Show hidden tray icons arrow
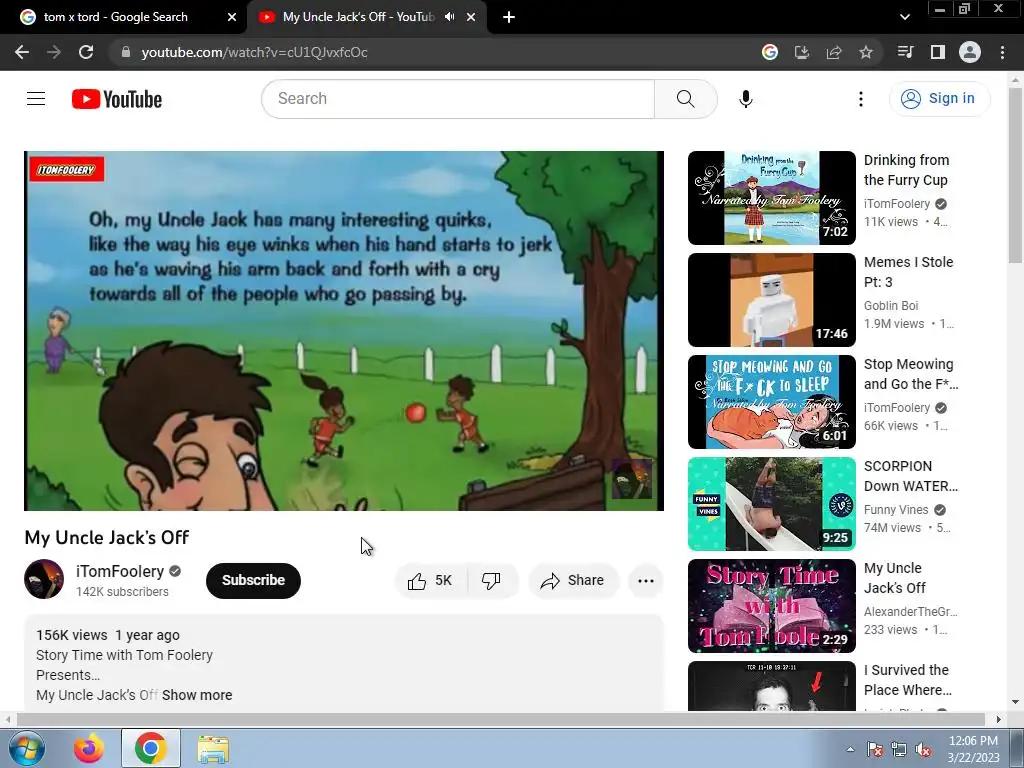 pos(850,749)
